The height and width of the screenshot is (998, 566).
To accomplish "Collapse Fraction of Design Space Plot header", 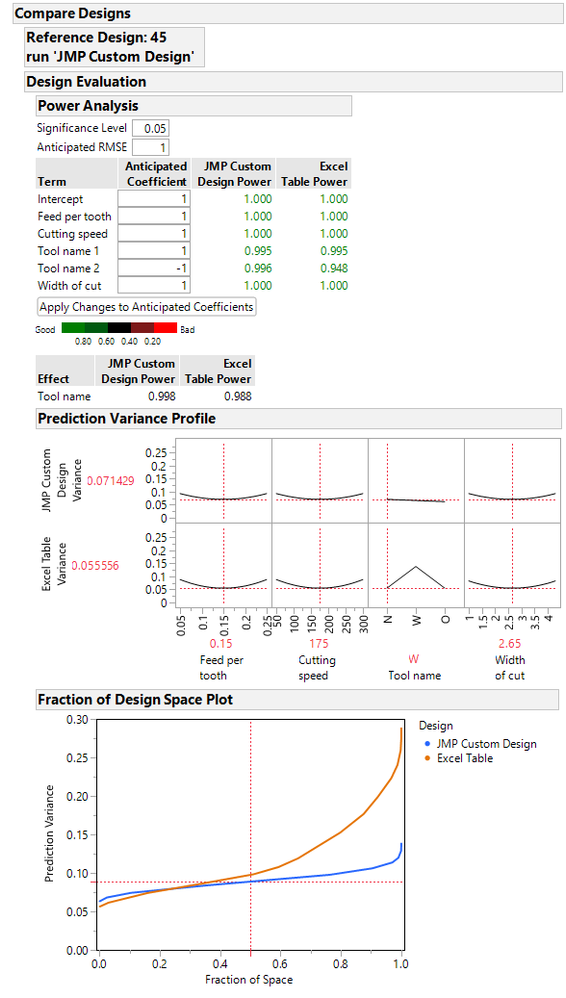I will click(299, 699).
